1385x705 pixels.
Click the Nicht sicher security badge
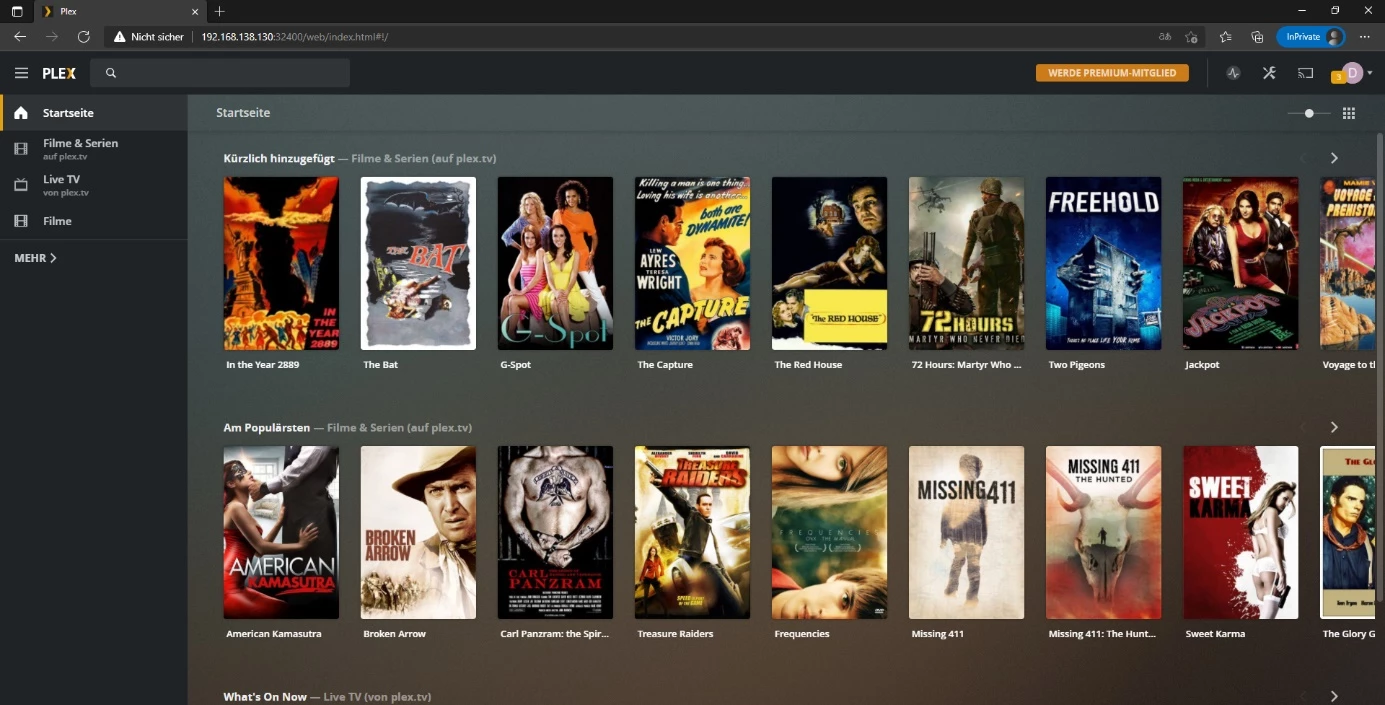(x=148, y=36)
